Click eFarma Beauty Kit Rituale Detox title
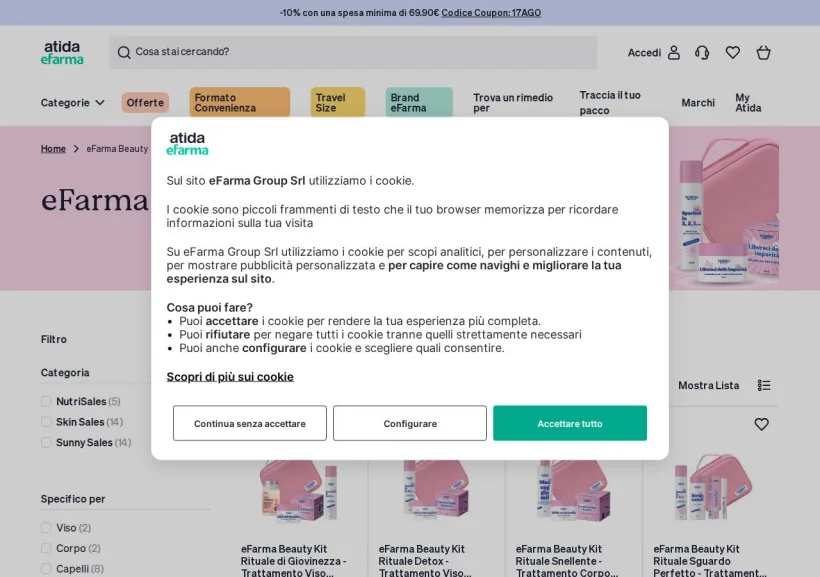 click(425, 561)
